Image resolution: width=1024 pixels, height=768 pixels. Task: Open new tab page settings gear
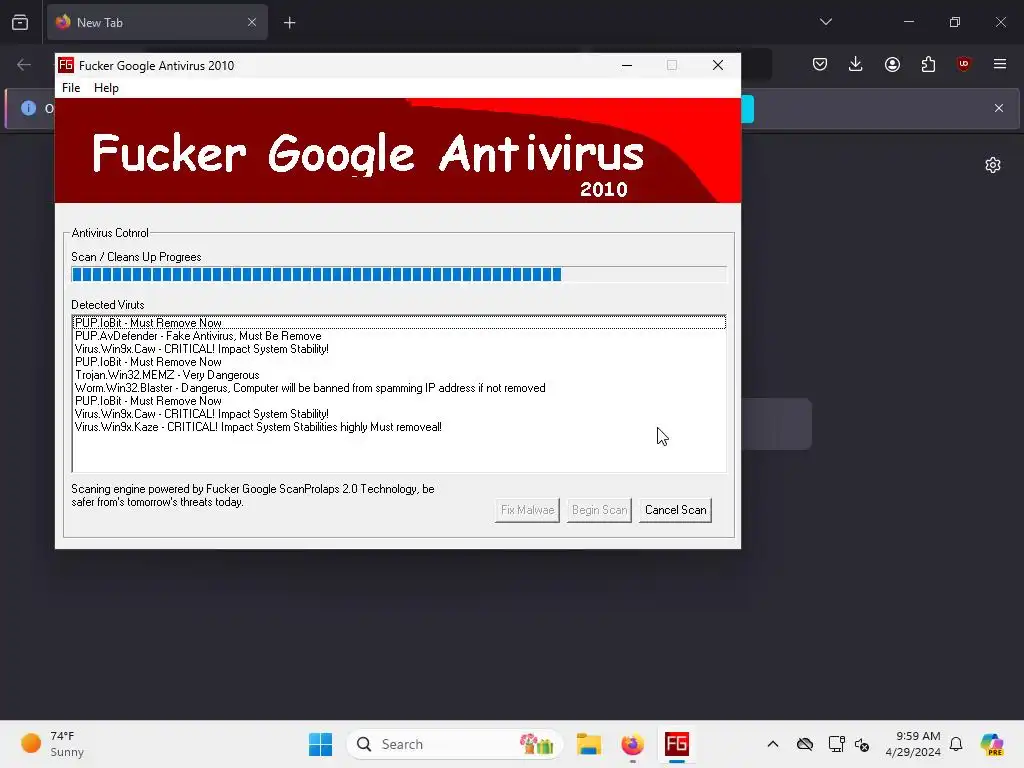993,165
